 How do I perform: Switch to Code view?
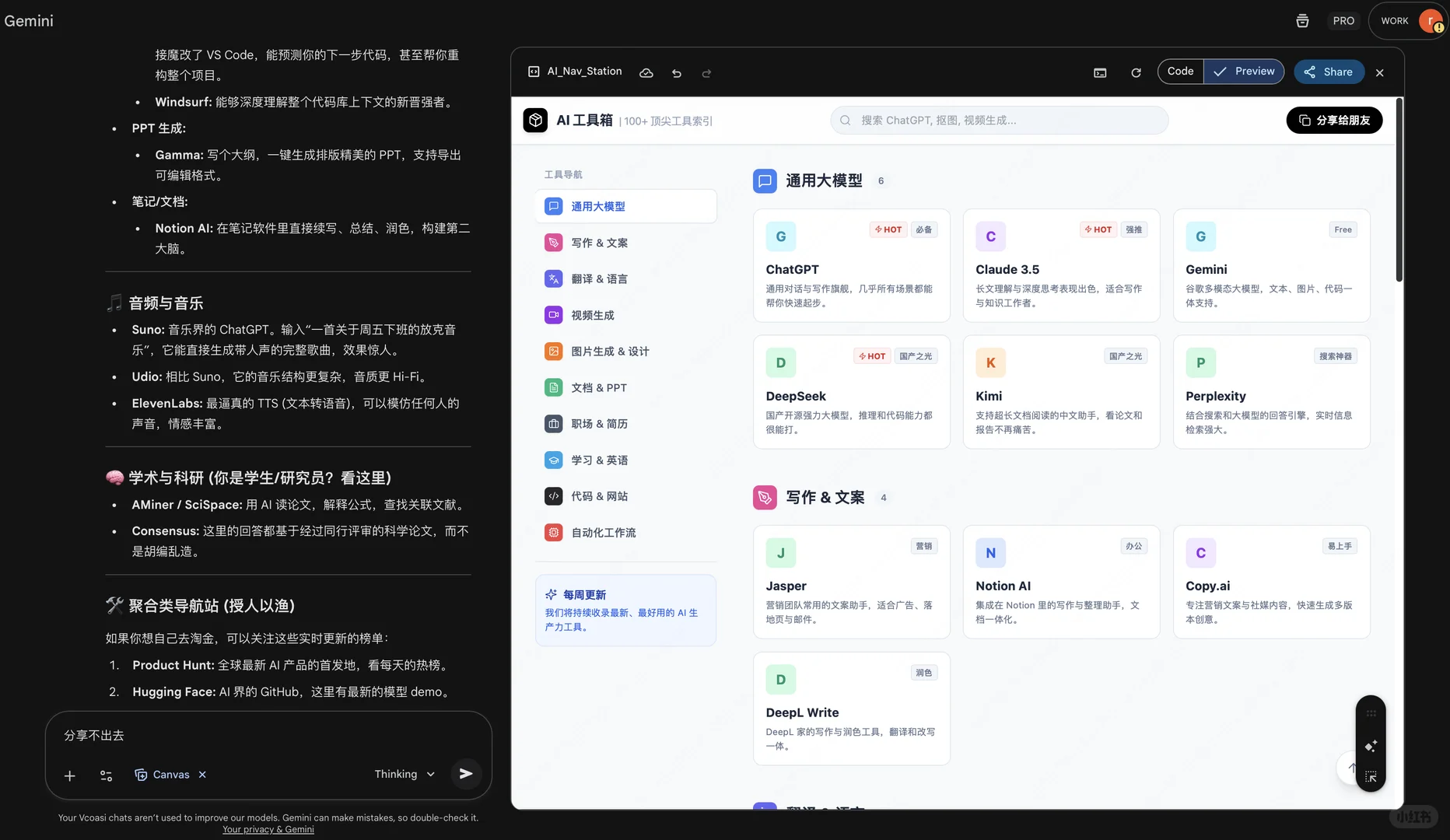pos(1180,71)
